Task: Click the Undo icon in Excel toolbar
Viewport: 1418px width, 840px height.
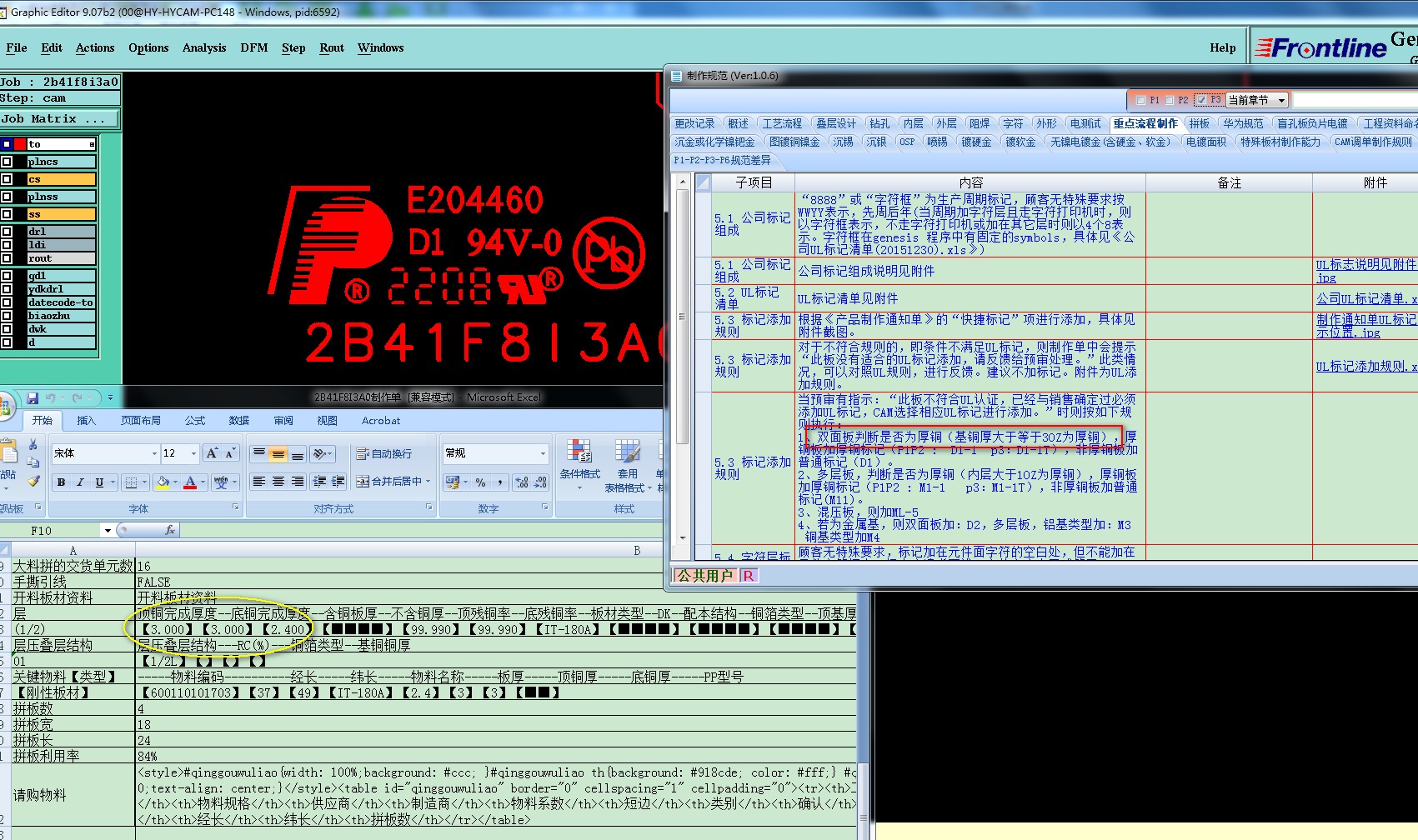Action: (51, 398)
